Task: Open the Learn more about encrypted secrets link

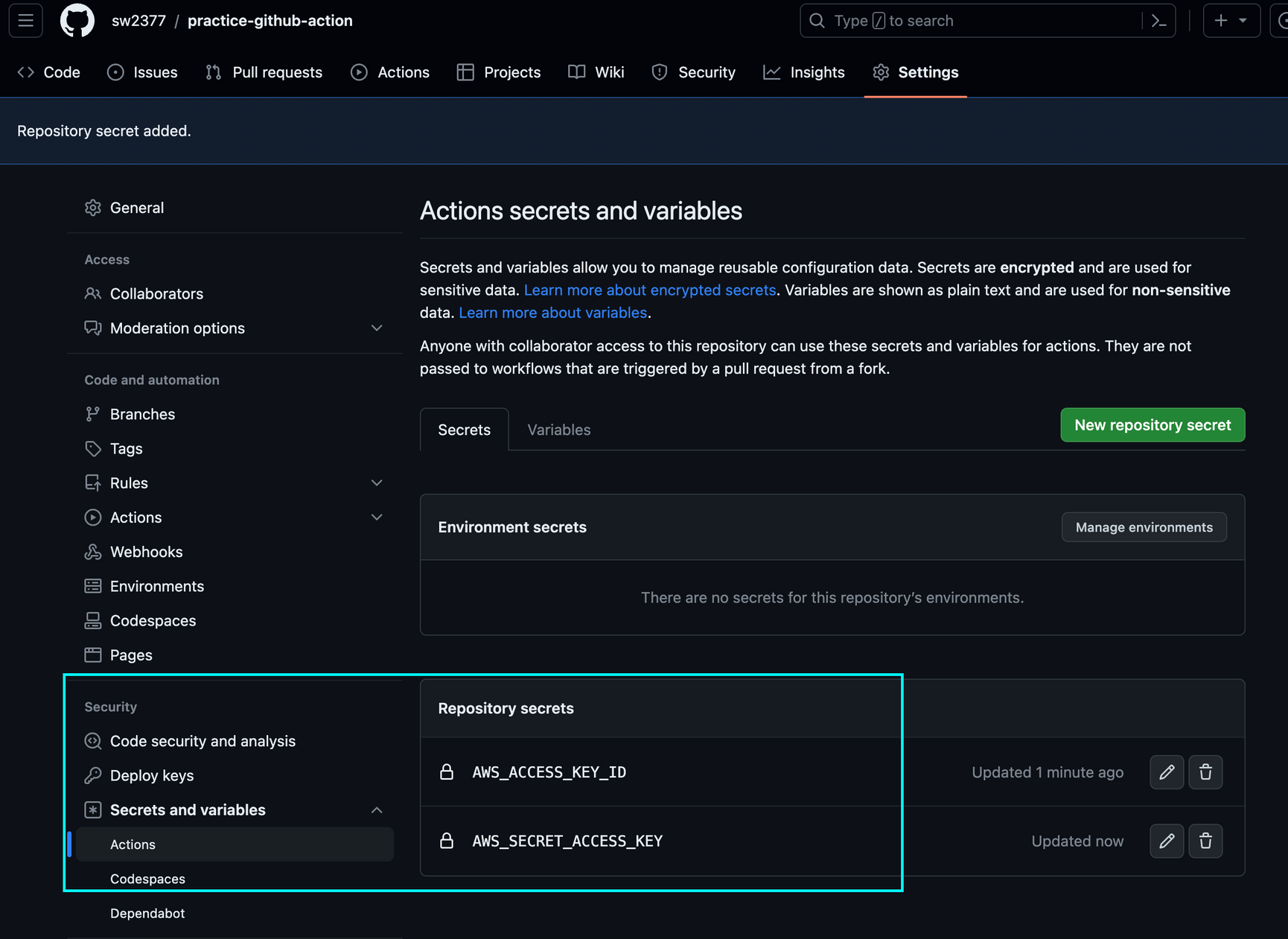Action: tap(649, 290)
